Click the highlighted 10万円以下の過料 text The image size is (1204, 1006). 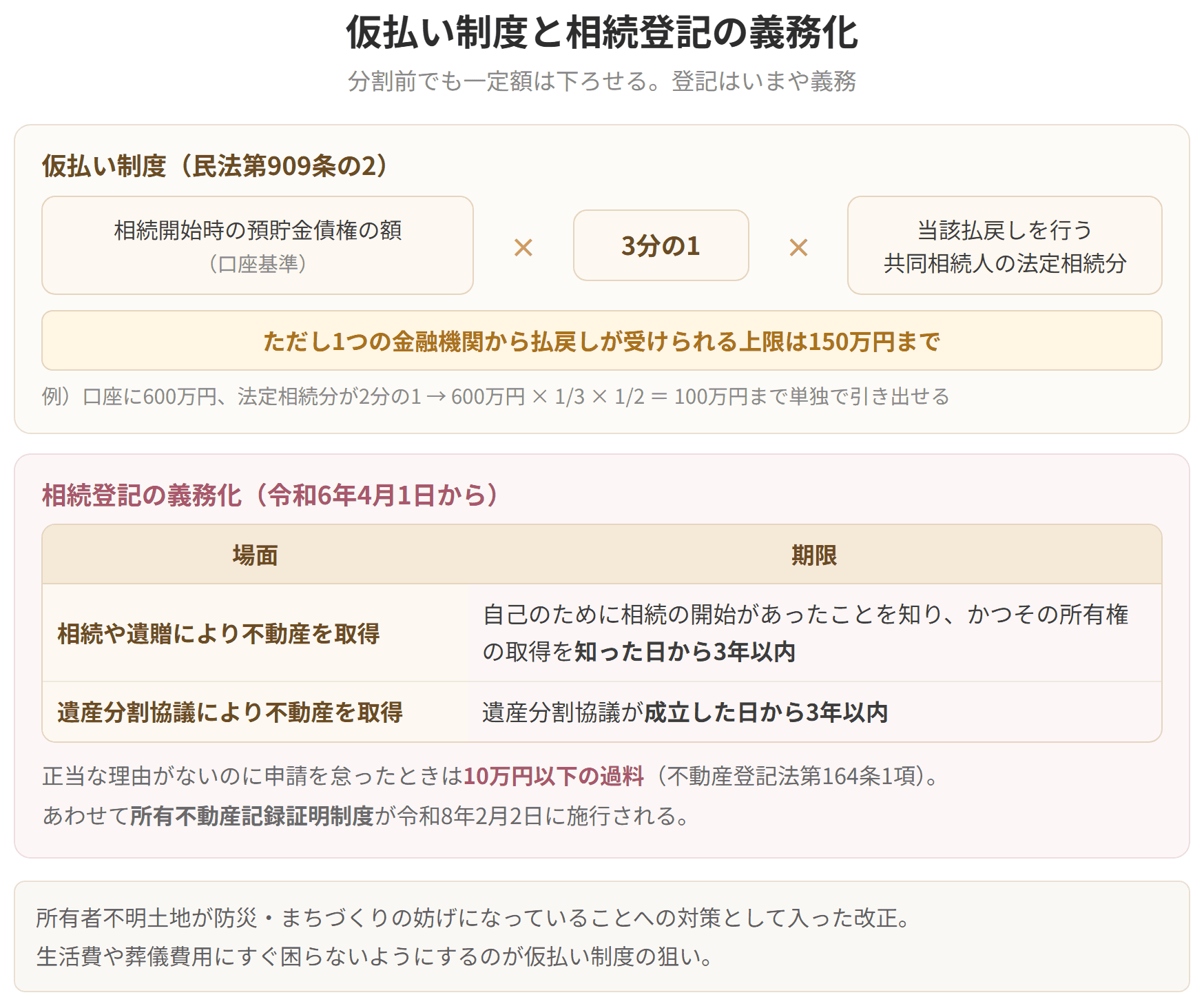point(554,776)
